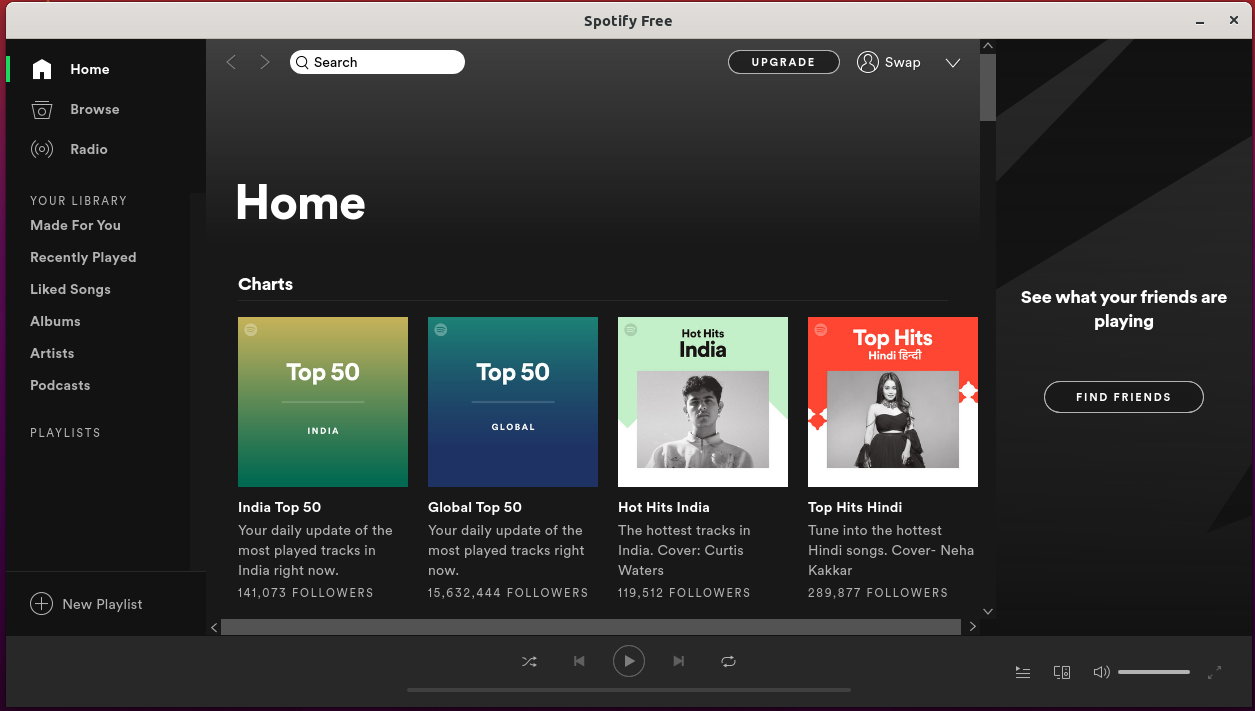The height and width of the screenshot is (711, 1255).
Task: Go back with the left navigation arrow
Action: click(231, 62)
